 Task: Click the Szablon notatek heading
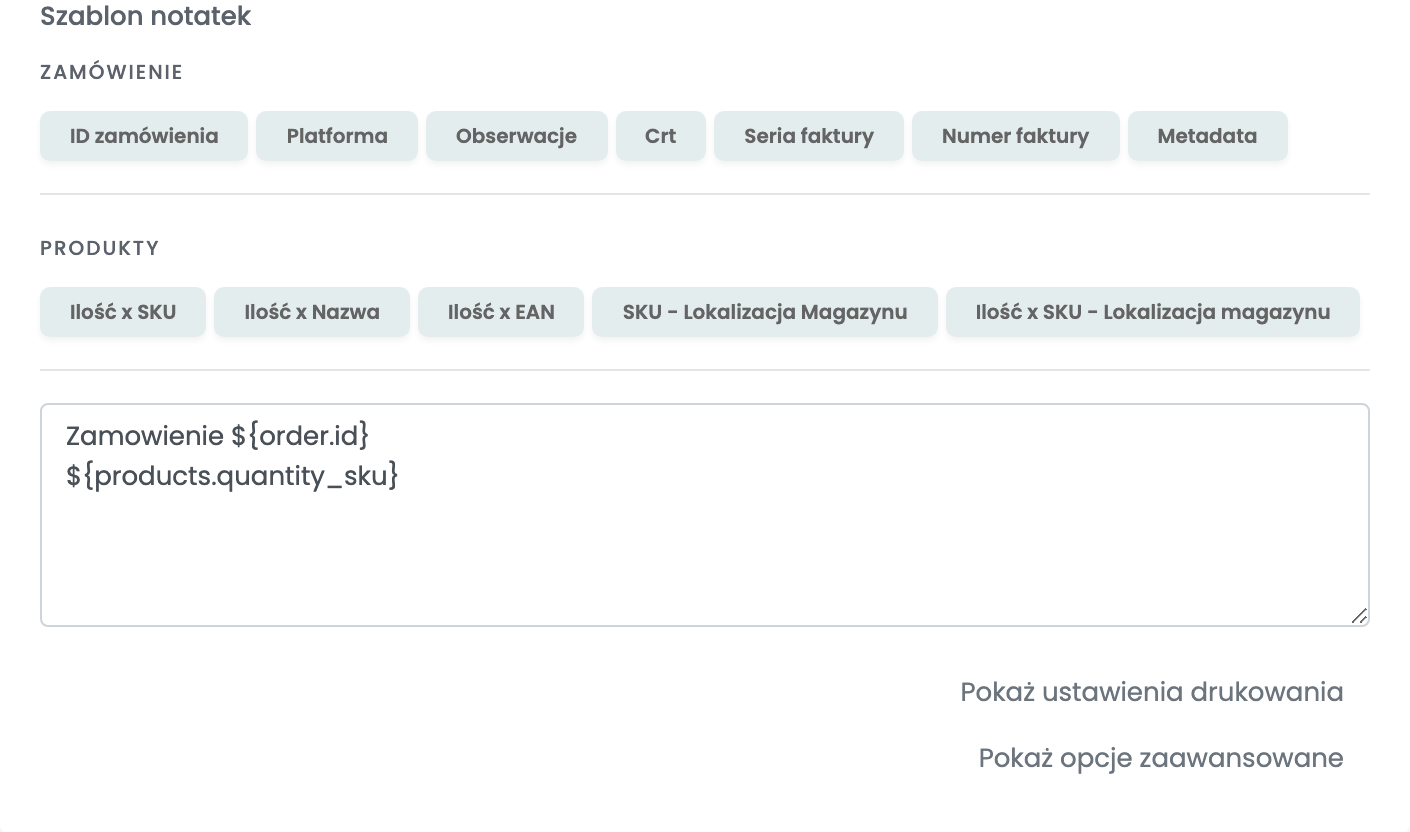pos(145,16)
